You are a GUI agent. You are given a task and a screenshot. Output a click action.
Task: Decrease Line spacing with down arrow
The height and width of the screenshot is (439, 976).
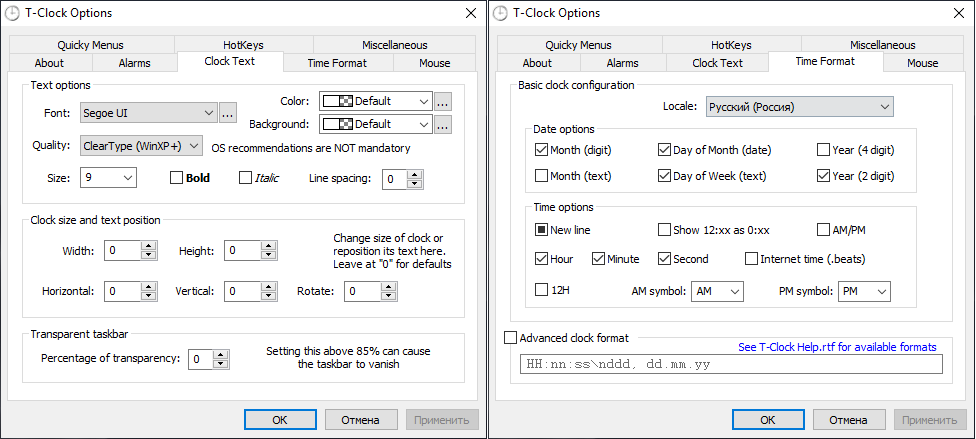click(x=416, y=184)
